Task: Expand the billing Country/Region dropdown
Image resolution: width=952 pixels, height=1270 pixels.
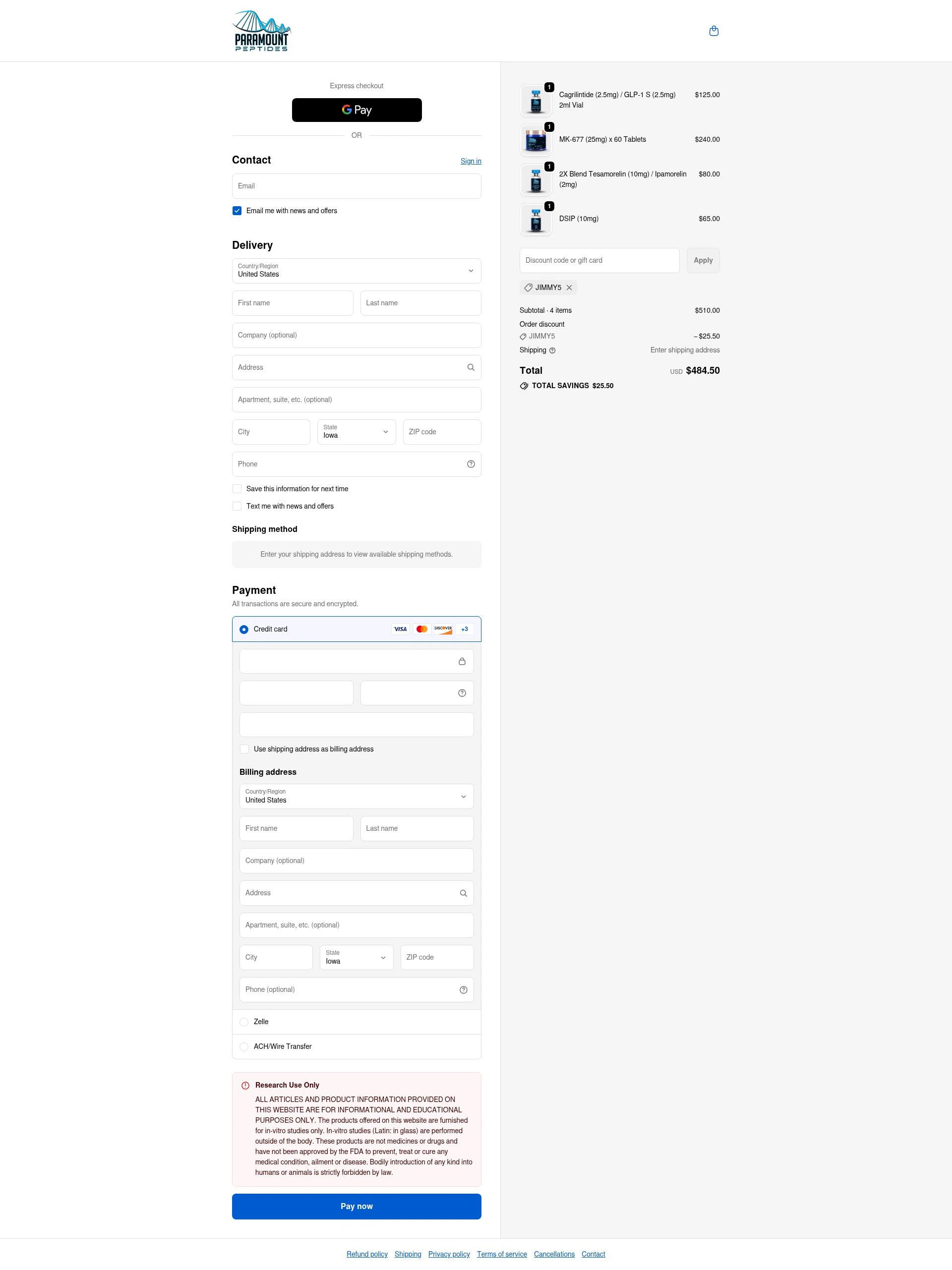Action: [x=356, y=796]
